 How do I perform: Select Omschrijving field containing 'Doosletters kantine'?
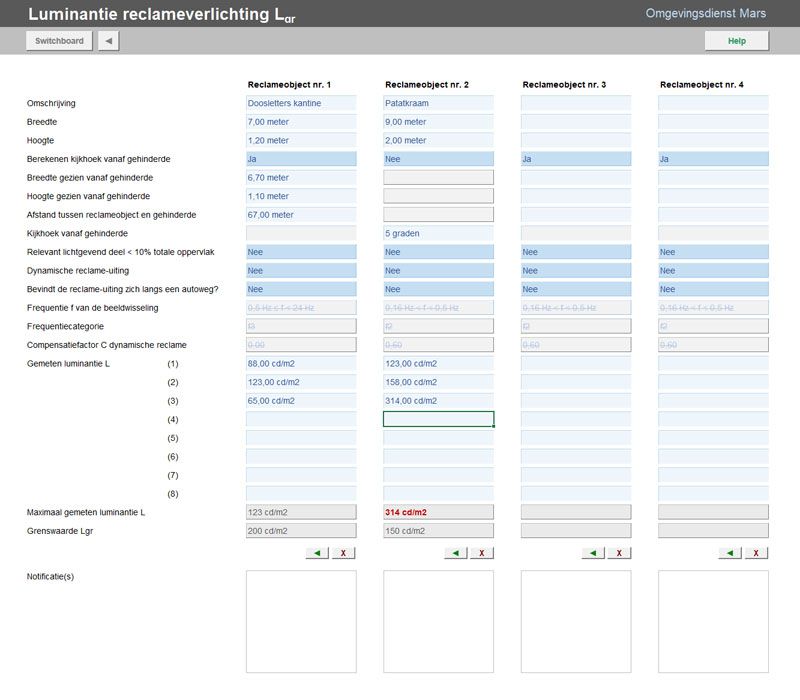tap(301, 103)
